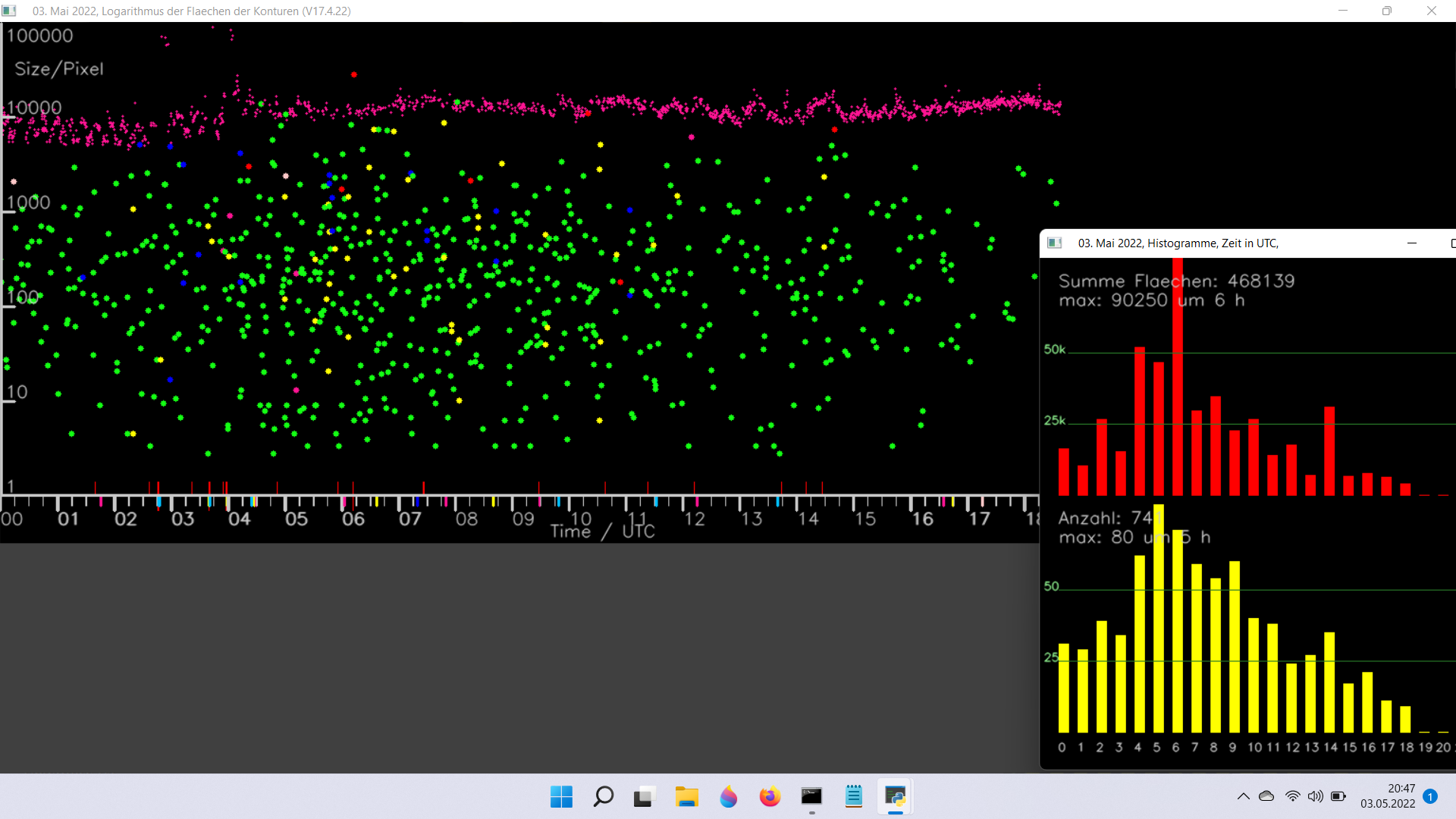Viewport: 1456px width, 819px height.
Task: Click the Histogramme, Zeit in UTC title
Action: (x=1178, y=243)
